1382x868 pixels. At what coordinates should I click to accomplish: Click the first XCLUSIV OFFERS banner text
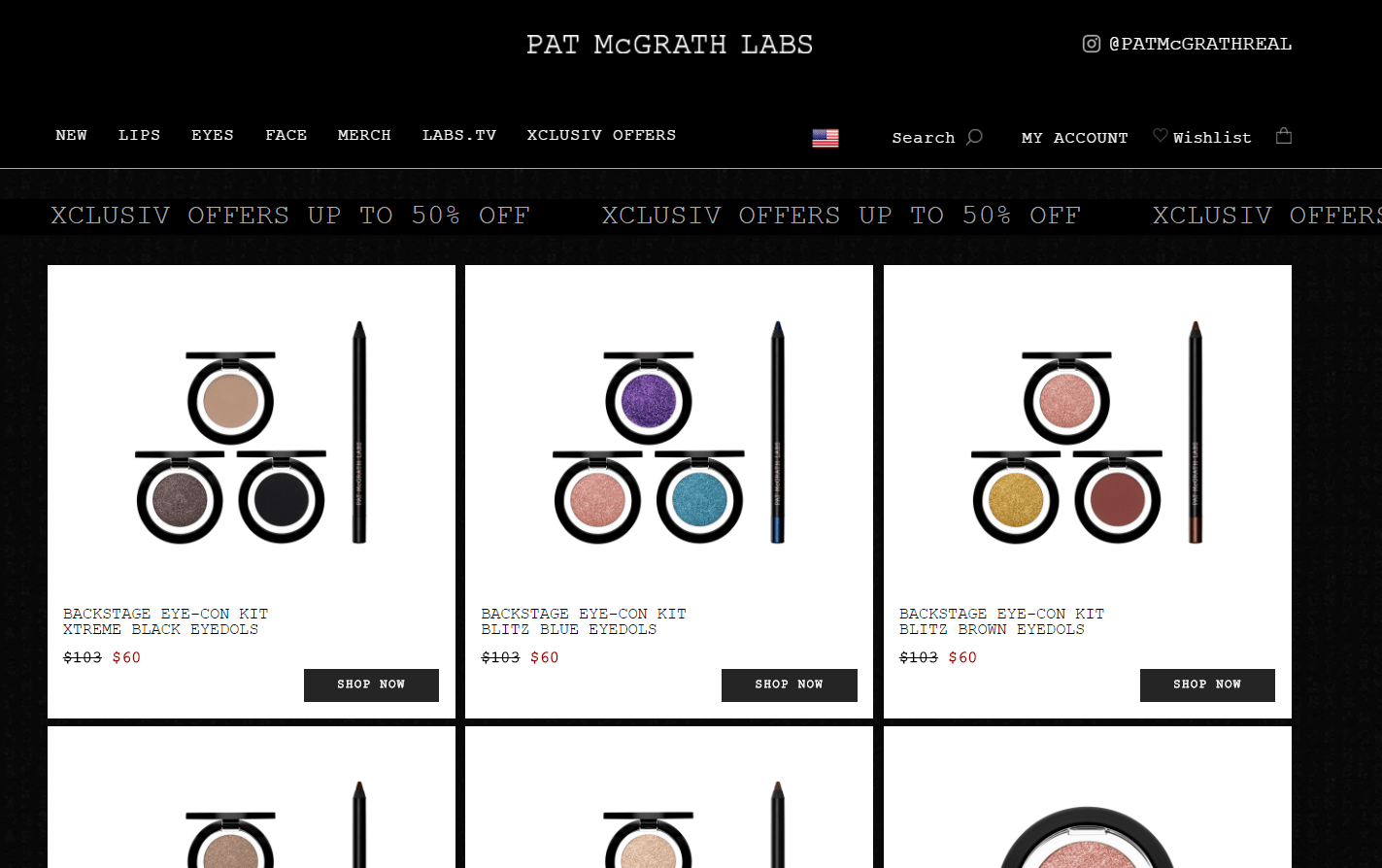click(290, 216)
